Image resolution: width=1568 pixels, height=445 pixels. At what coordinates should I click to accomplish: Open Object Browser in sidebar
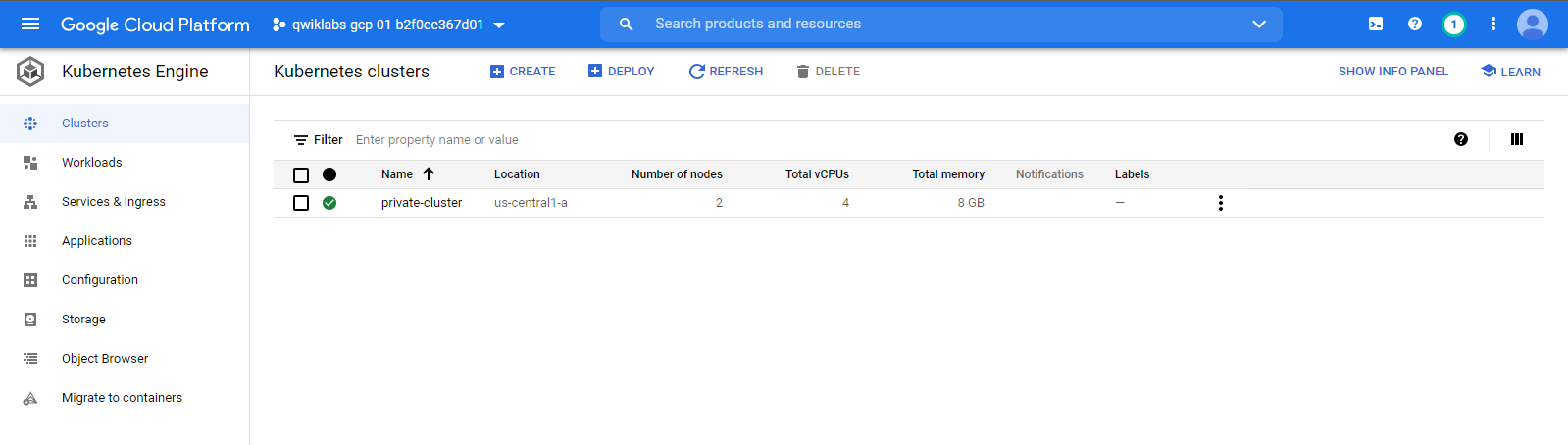[125, 359]
